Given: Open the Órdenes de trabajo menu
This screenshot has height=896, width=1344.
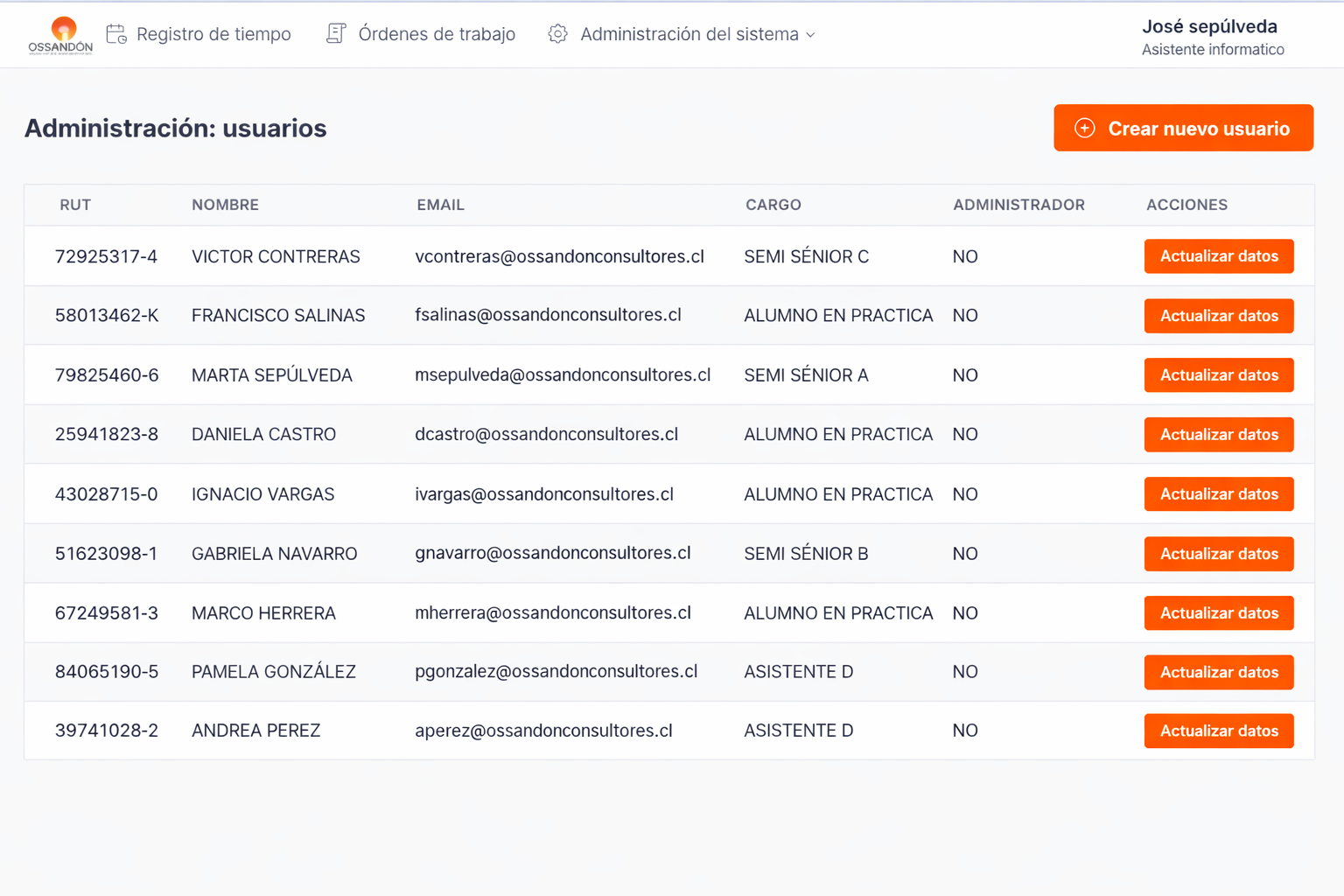Looking at the screenshot, I should (x=421, y=34).
